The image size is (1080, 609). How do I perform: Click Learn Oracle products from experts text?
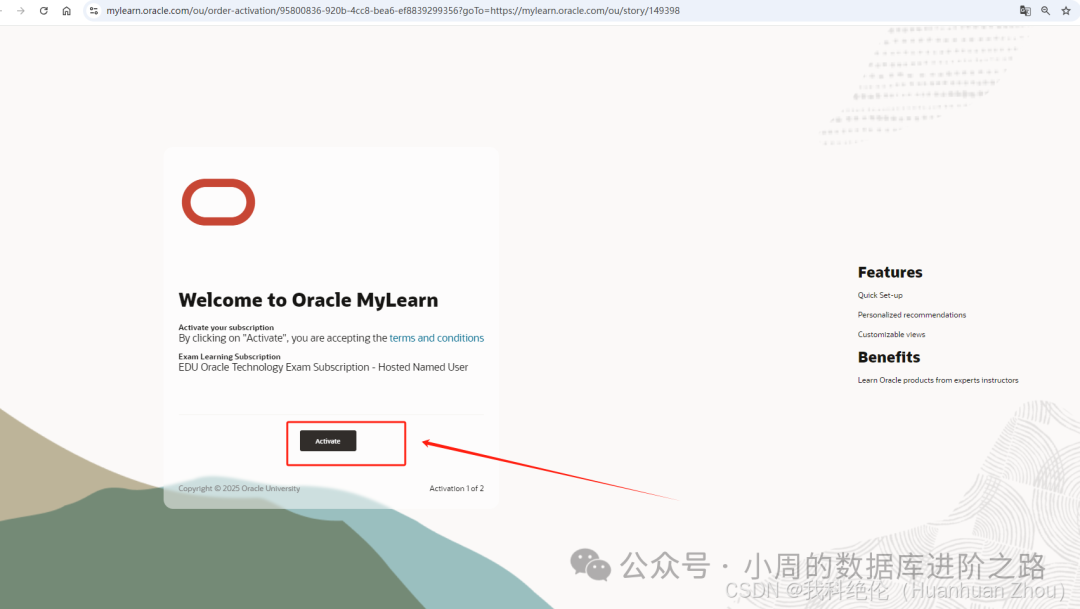[937, 380]
